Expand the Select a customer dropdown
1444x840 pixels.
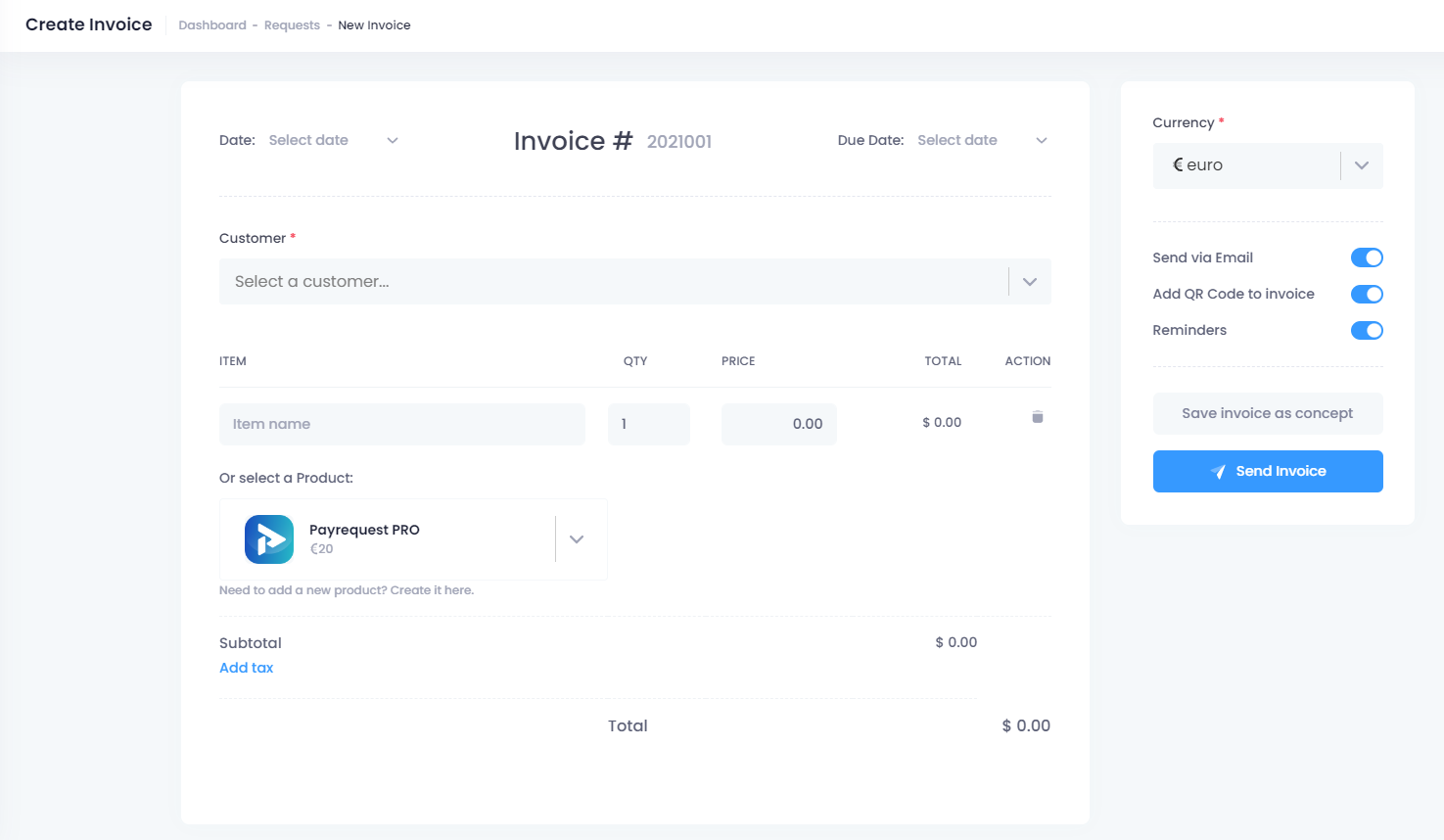[x=635, y=281]
